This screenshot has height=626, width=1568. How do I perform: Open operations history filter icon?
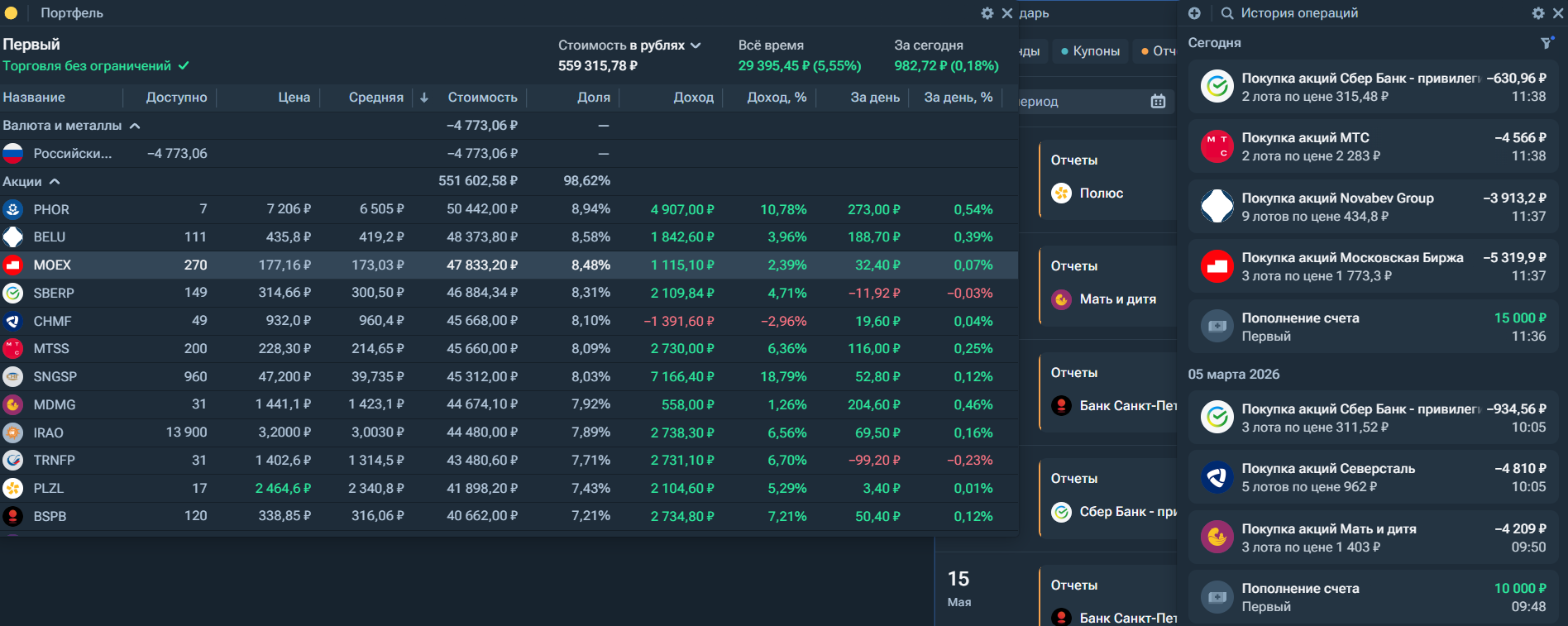click(x=1546, y=43)
